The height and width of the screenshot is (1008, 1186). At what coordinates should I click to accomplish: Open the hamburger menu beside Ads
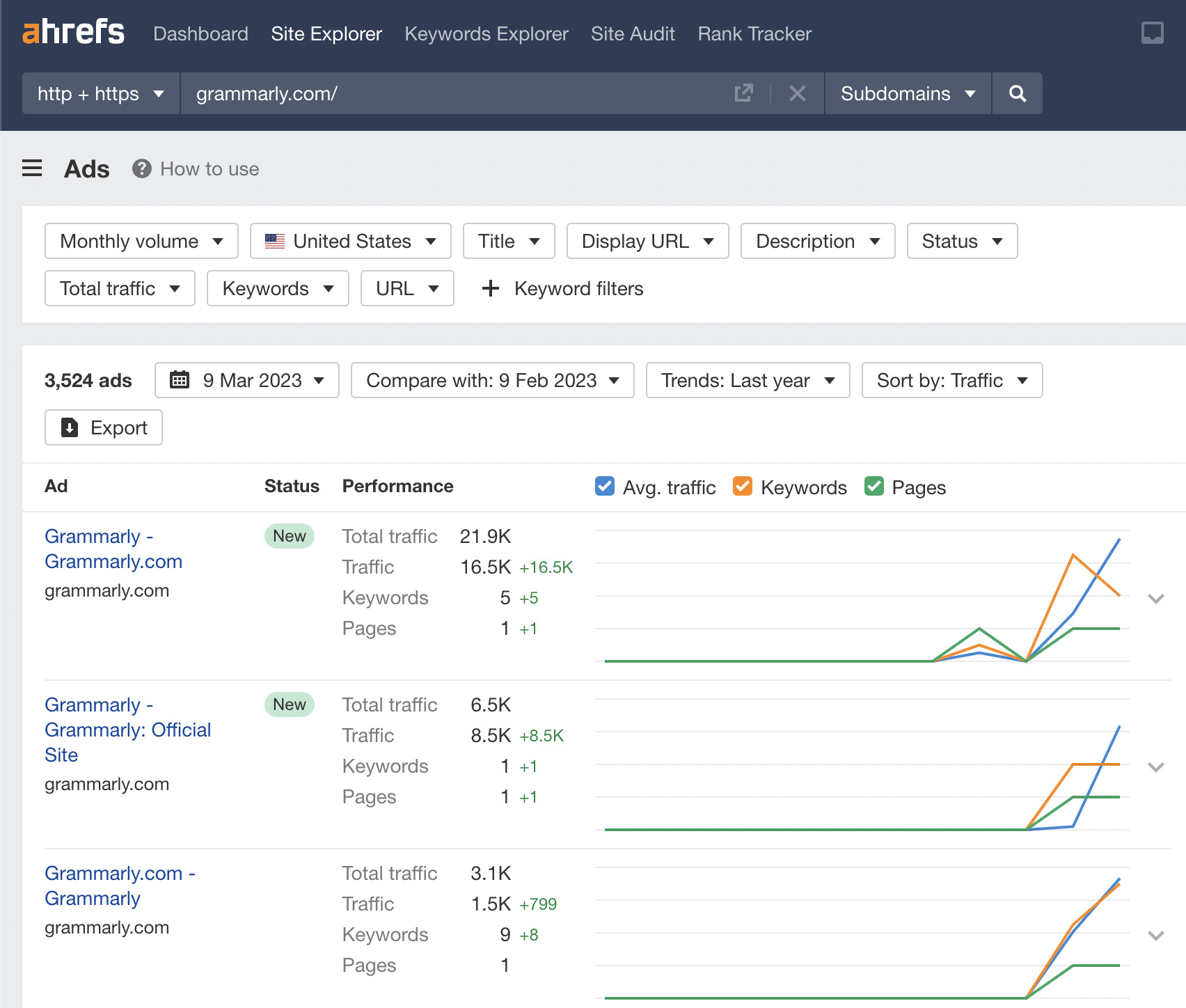pyautogui.click(x=32, y=168)
